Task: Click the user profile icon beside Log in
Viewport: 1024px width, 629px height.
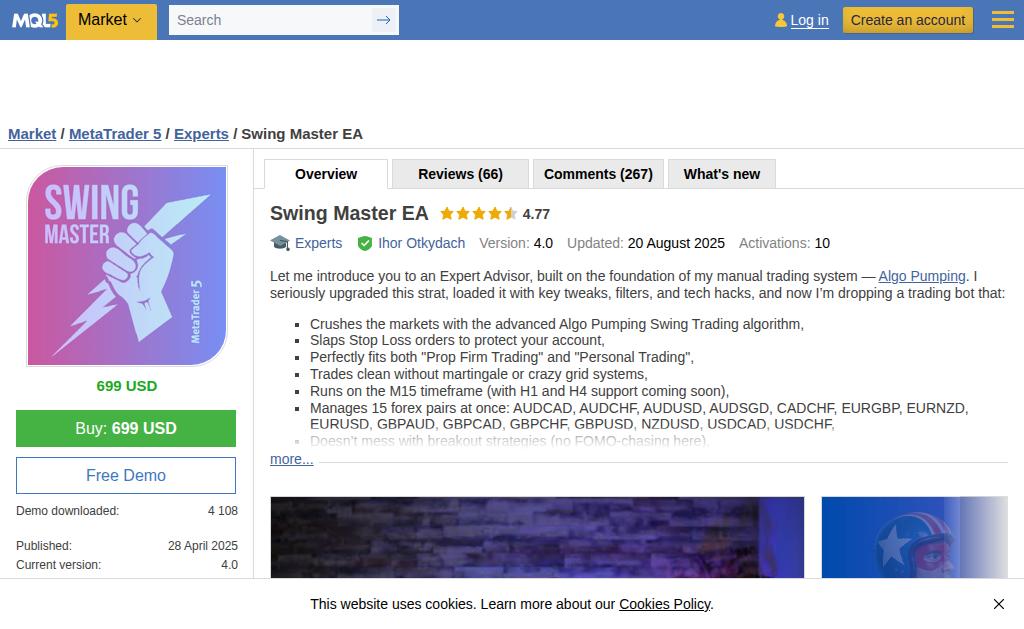Action: point(780,20)
